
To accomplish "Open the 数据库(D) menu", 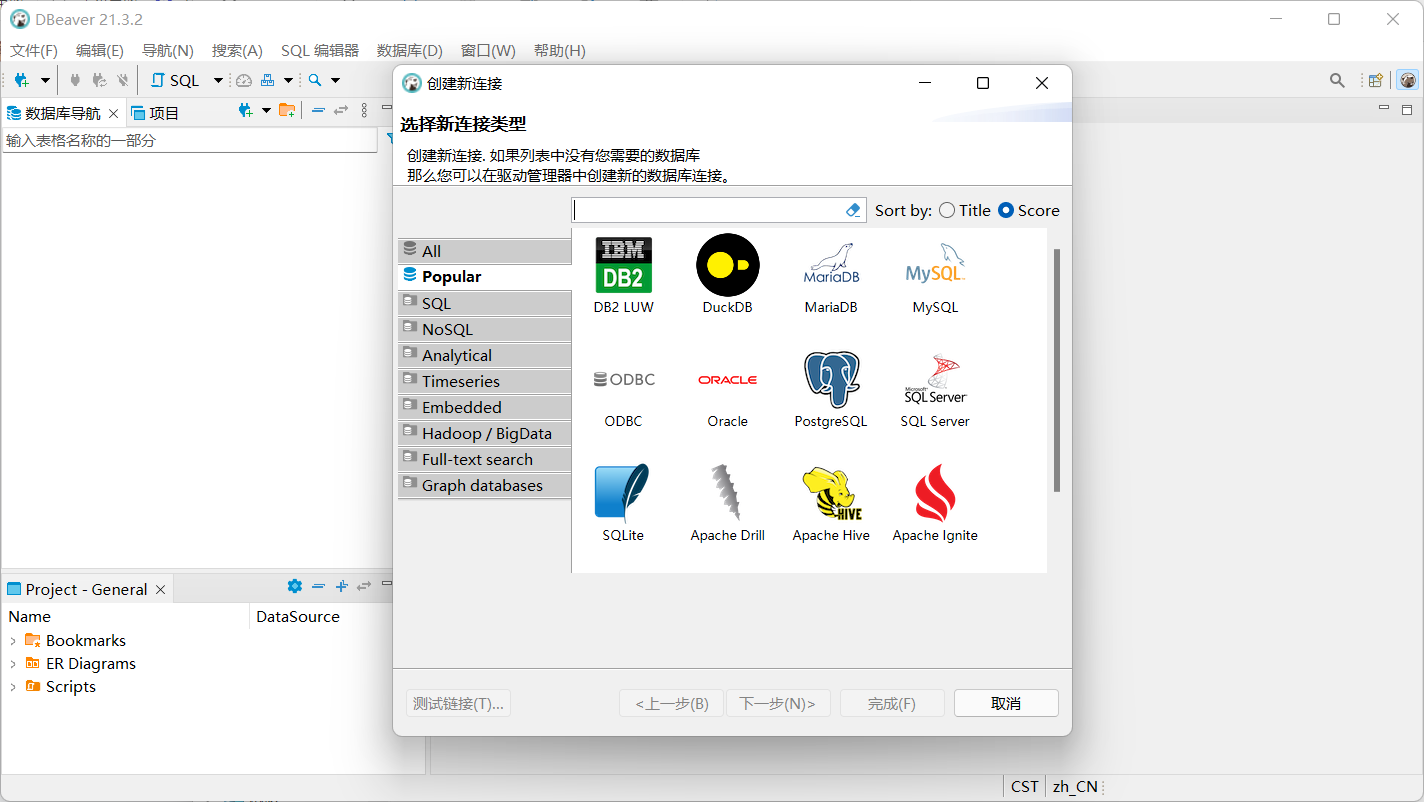I will point(410,50).
